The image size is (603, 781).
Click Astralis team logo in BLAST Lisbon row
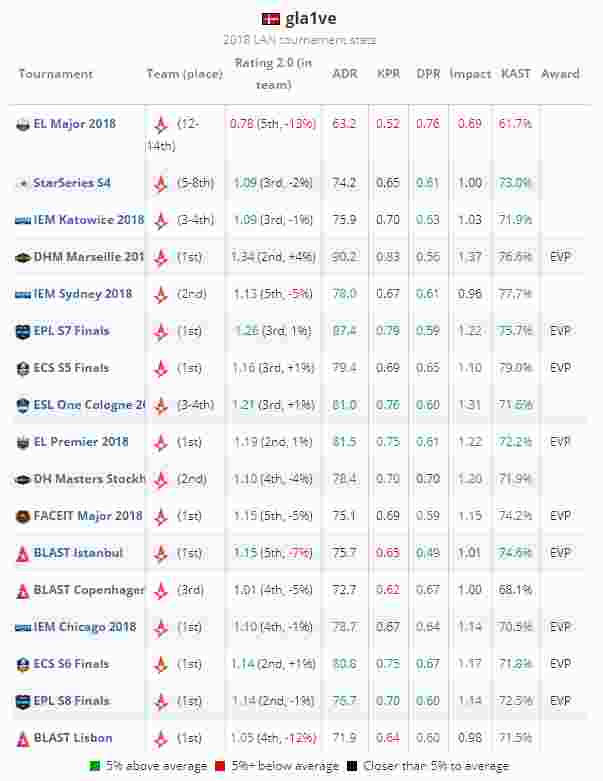(160, 738)
